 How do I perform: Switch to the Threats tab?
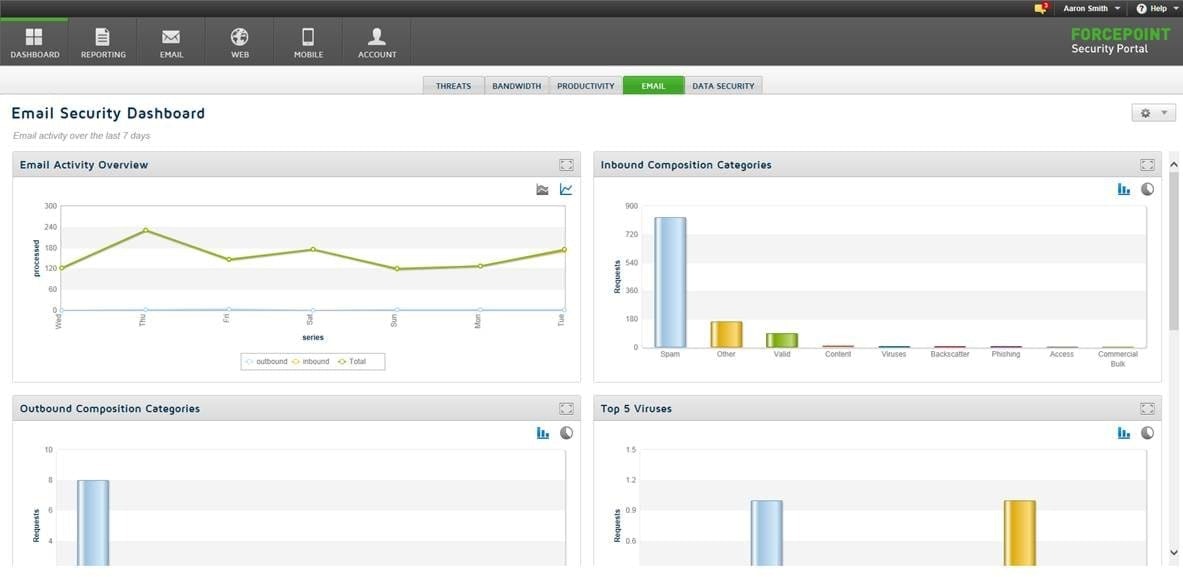[453, 85]
